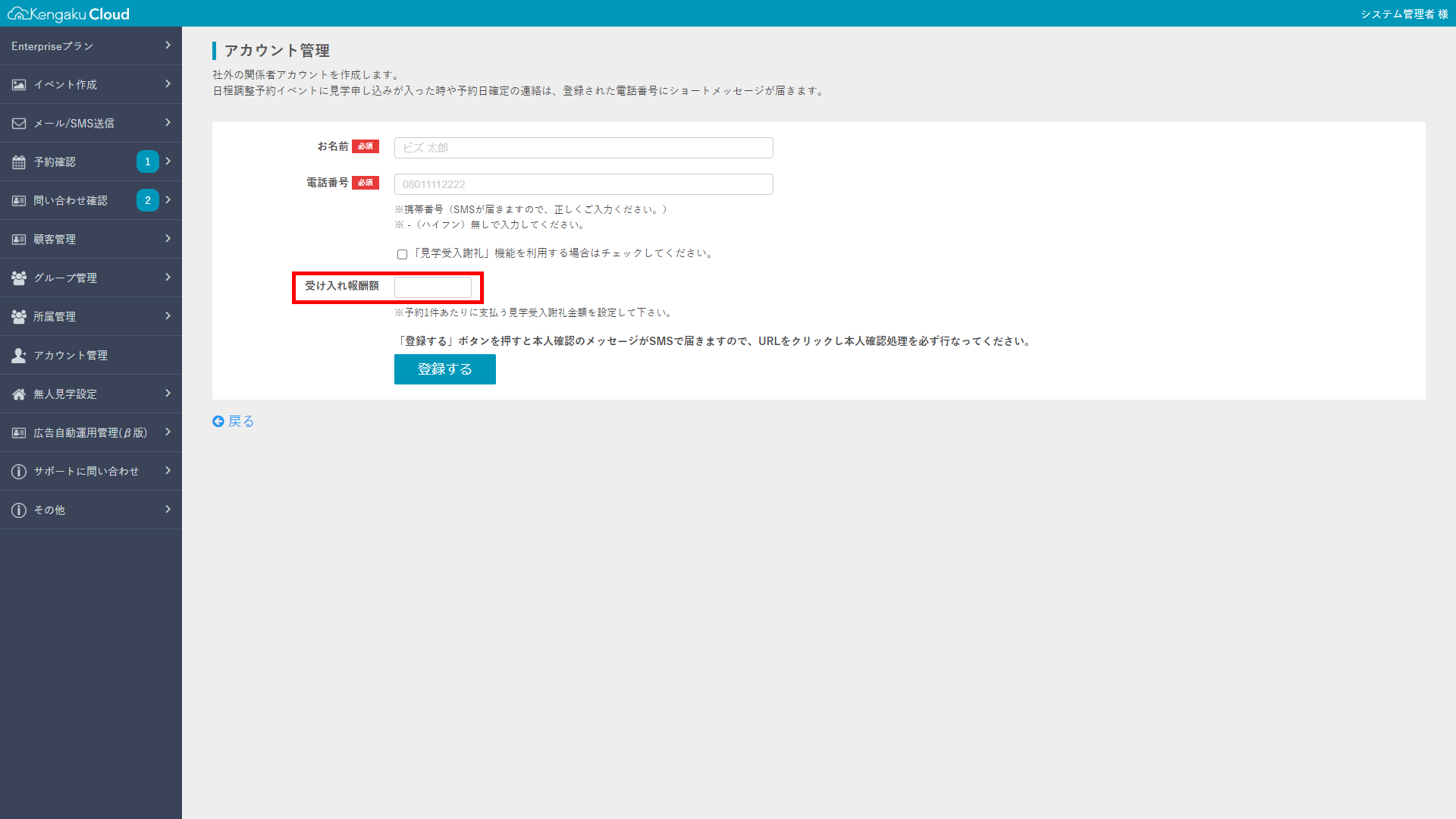Open 予約確認 via its calendar icon
Image resolution: width=1456 pixels, height=819 pixels.
(x=18, y=162)
